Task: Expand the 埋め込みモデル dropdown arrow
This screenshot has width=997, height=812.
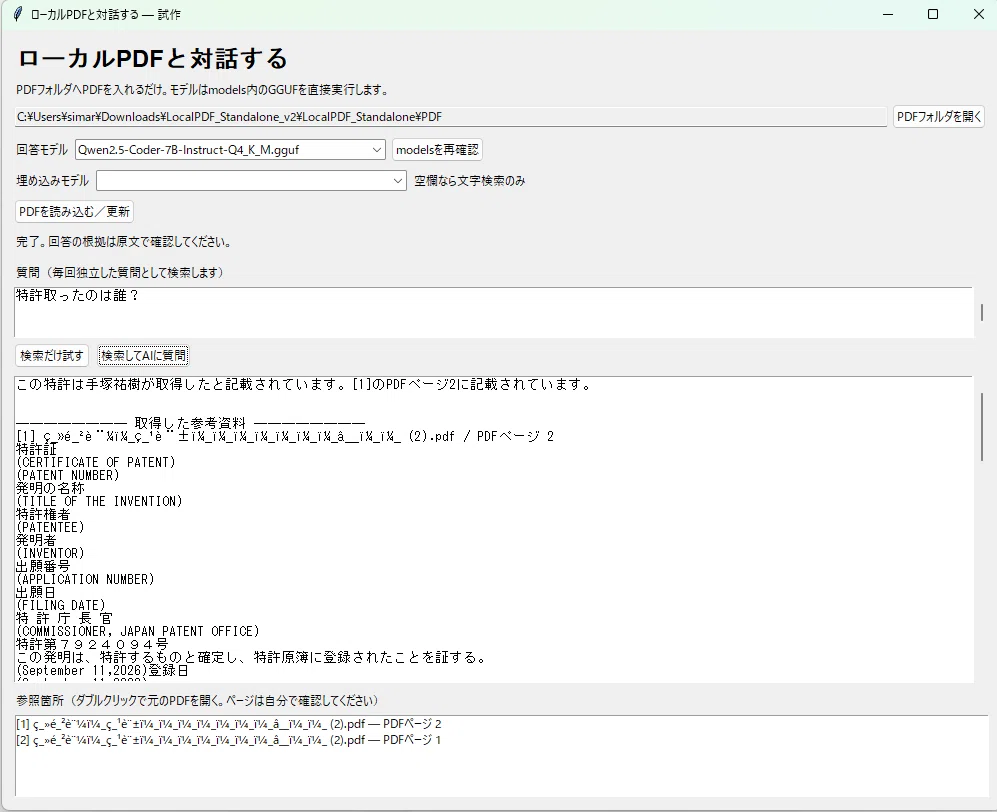Action: coord(398,181)
